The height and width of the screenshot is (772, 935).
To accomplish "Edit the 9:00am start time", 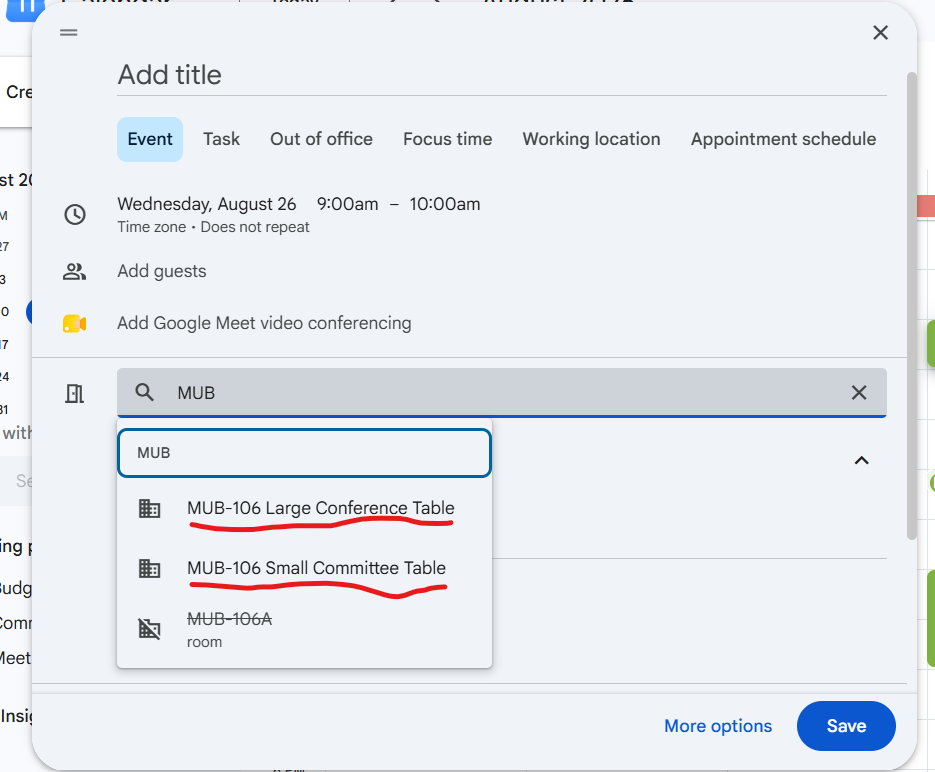I will pos(347,204).
